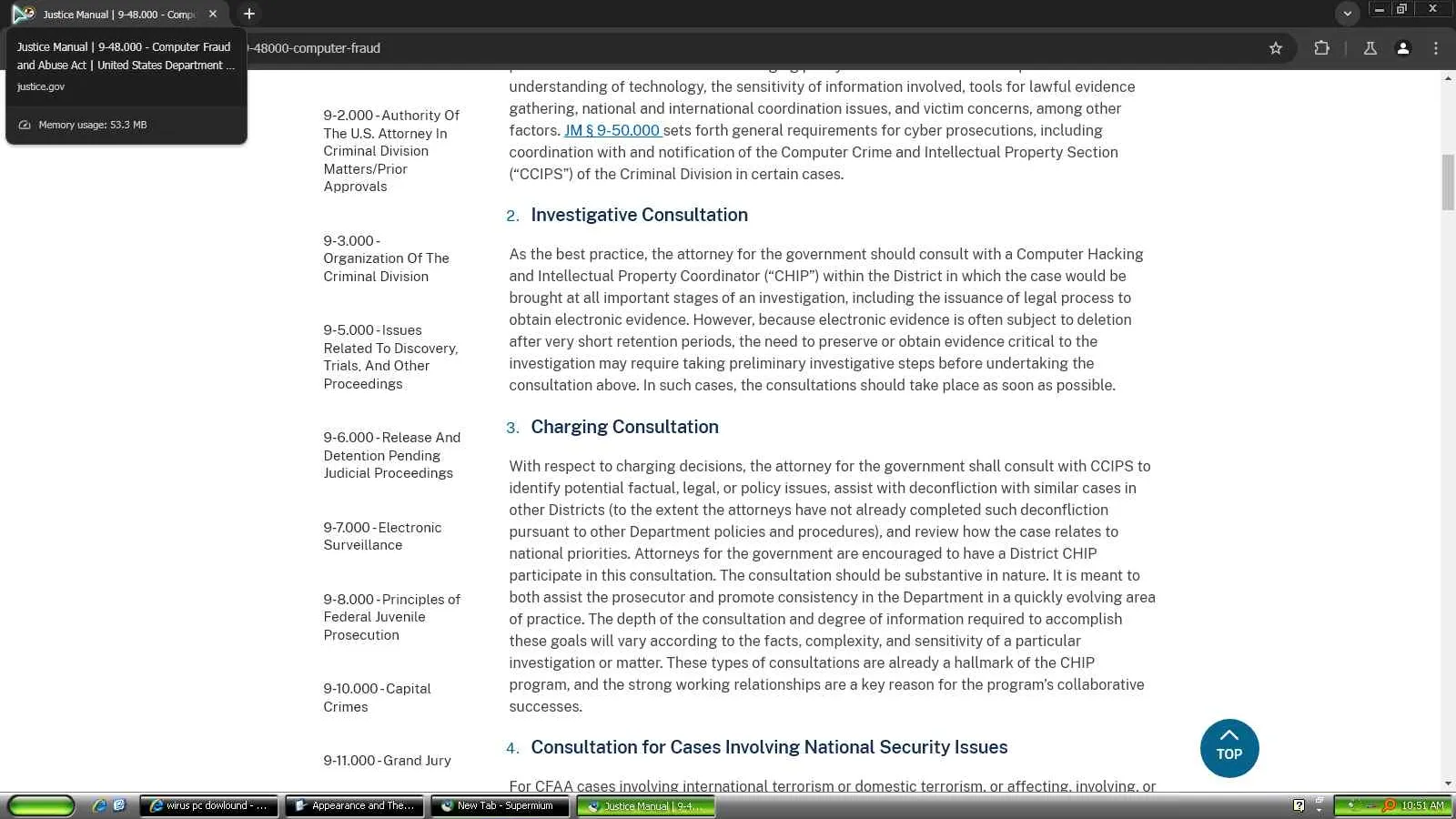Viewport: 1456px width, 819px height.
Task: Open the 9-7.000 Electronic Surveillance sidebar link
Action: coord(382,536)
